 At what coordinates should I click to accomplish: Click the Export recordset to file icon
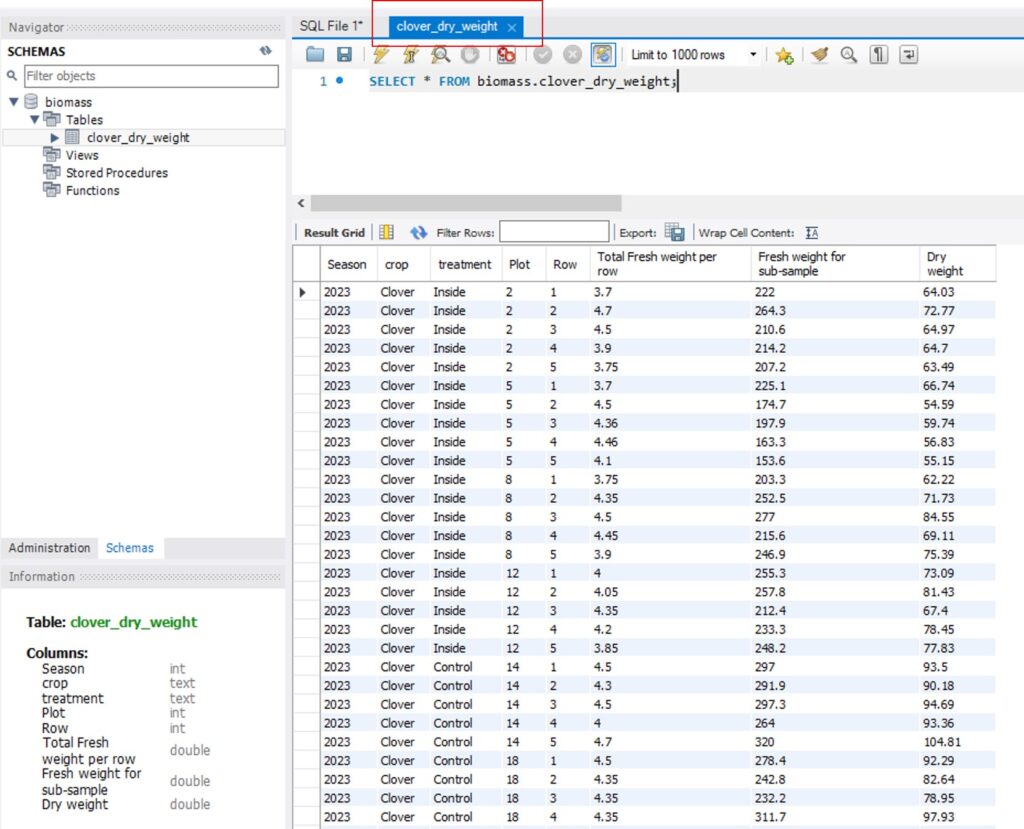click(x=675, y=232)
